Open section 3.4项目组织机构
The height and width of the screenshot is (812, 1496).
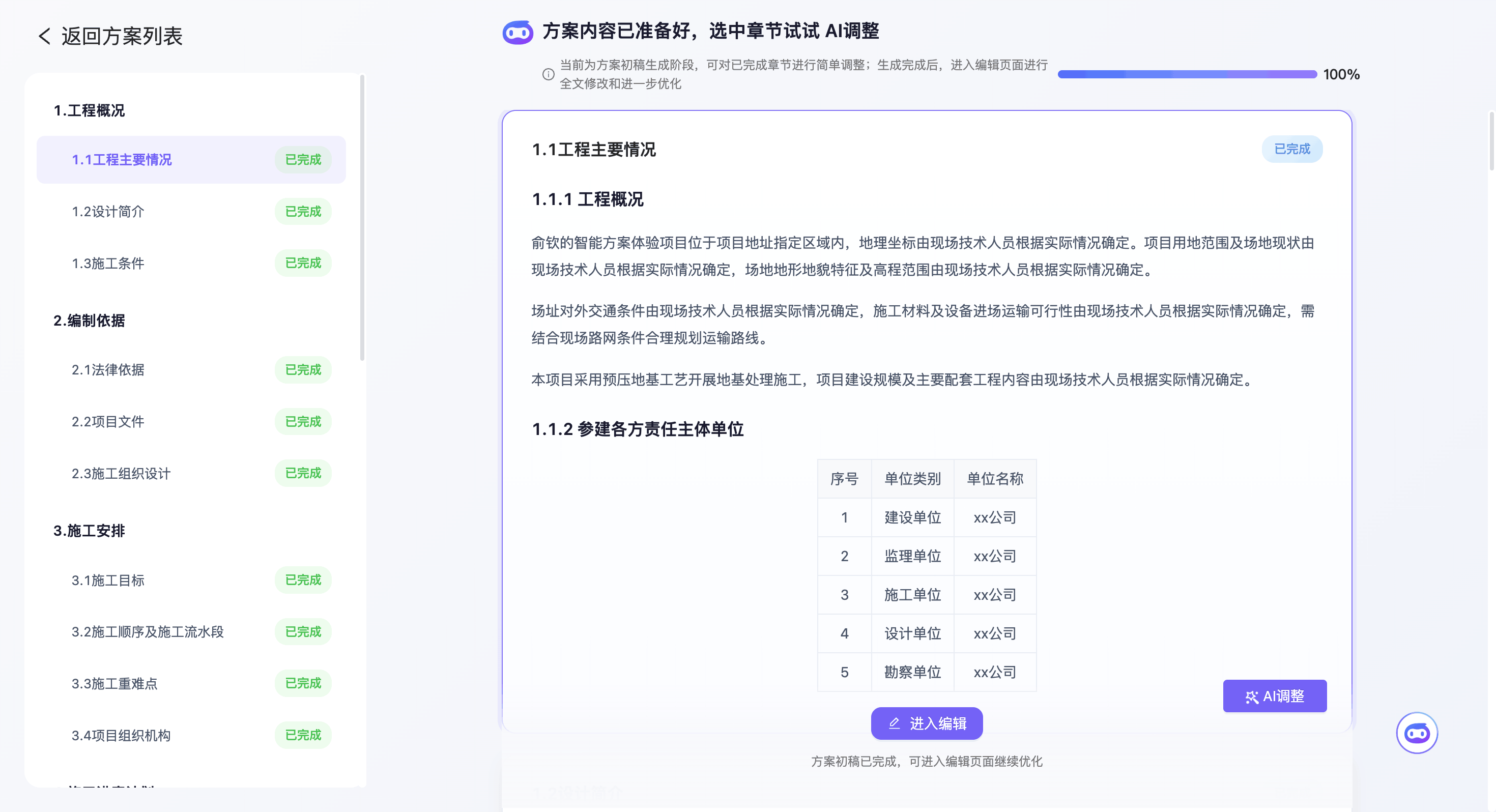191,735
